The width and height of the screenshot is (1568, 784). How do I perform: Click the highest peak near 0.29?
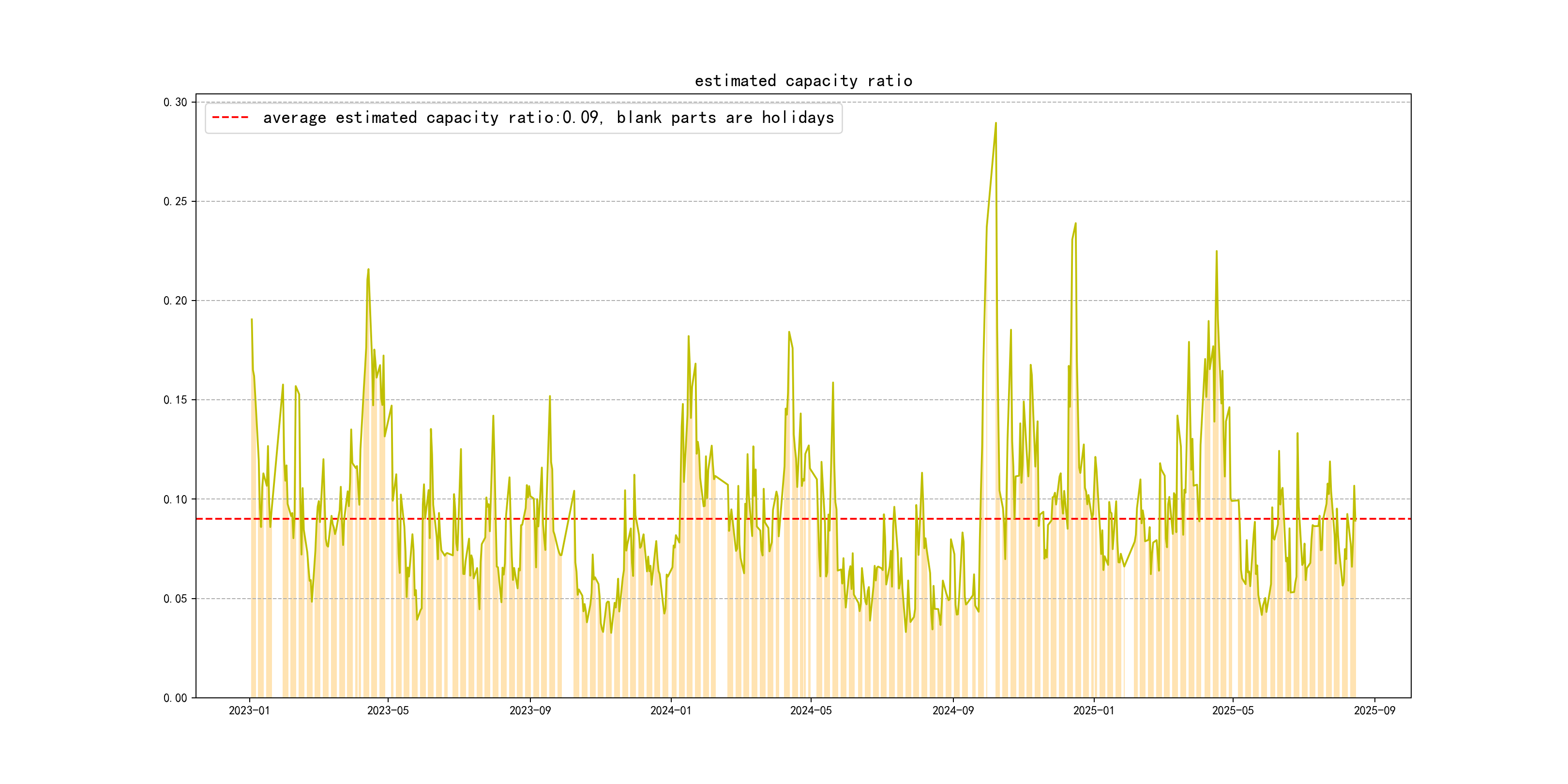[x=995, y=123]
